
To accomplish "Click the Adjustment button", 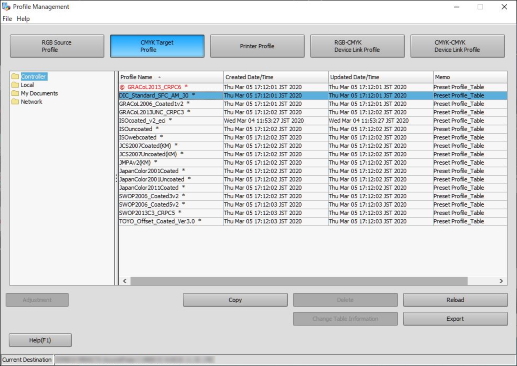I will pyautogui.click(x=37, y=300).
